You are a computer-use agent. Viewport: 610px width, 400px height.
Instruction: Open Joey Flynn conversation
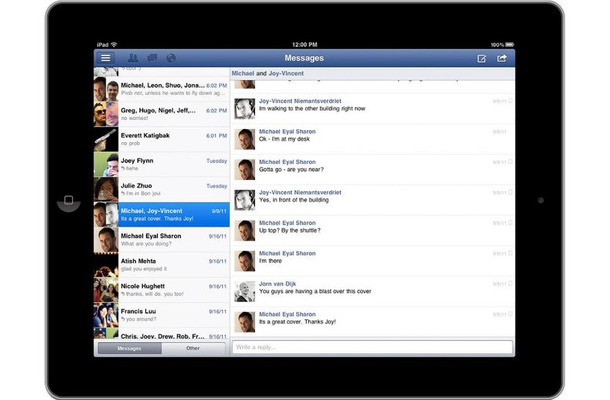tap(162, 164)
